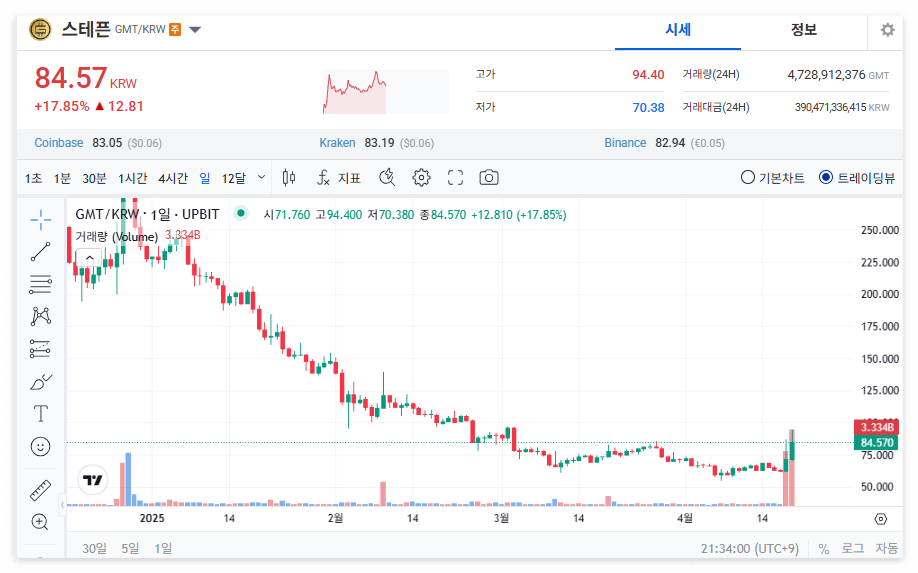The image size is (918, 573).
Task: Click the green market status dot
Action: [240, 213]
